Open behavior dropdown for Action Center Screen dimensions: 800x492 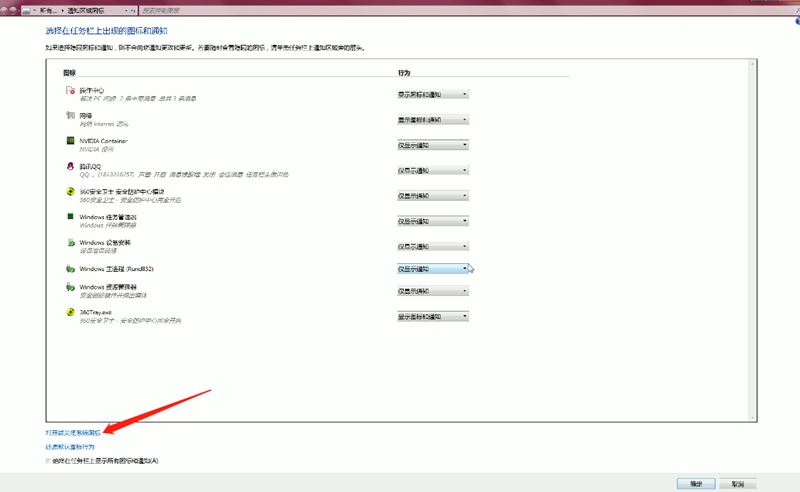432,95
